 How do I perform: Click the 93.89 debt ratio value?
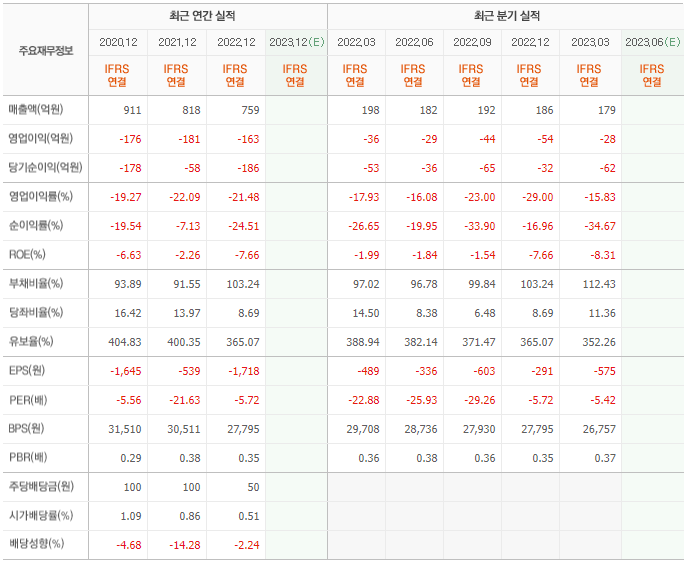(x=128, y=284)
